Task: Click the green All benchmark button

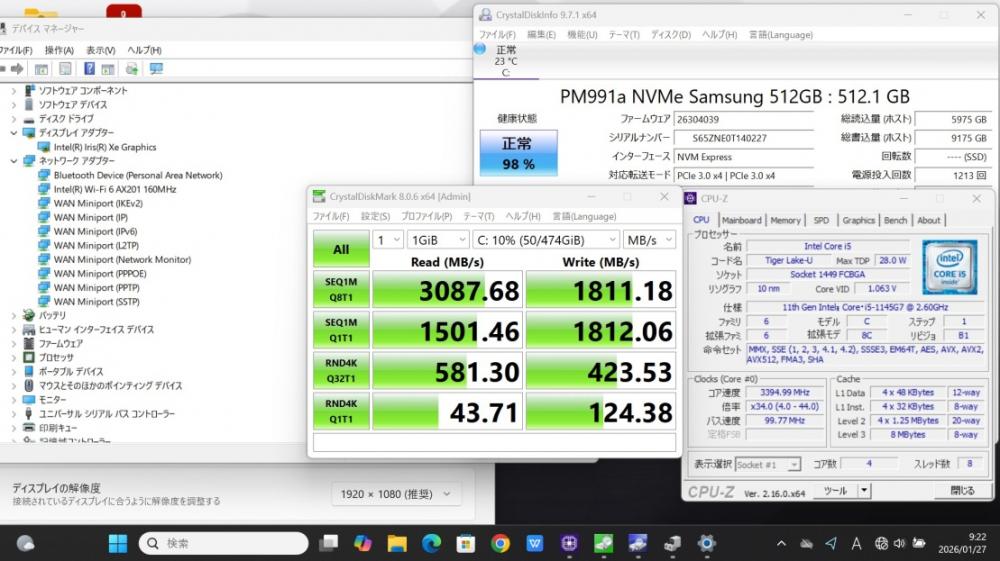Action: [x=340, y=249]
